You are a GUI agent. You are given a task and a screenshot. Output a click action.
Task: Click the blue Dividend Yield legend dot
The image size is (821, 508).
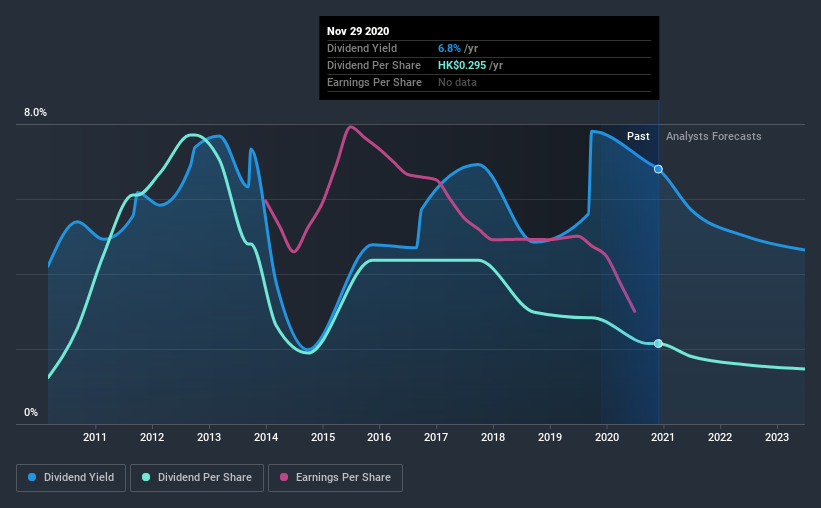(32, 477)
